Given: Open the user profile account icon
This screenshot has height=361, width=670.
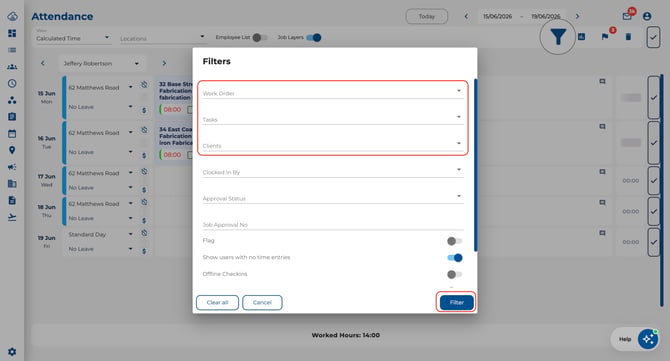Looking at the screenshot, I should (x=647, y=16).
